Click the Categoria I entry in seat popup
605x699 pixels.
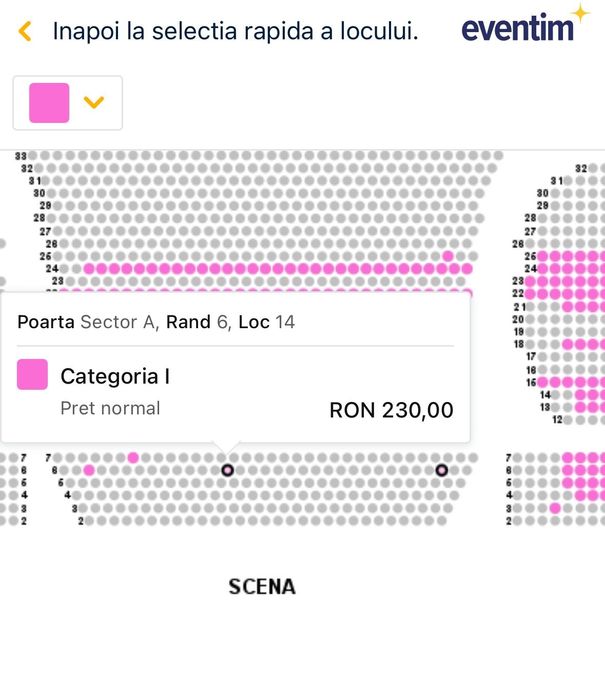coord(115,376)
